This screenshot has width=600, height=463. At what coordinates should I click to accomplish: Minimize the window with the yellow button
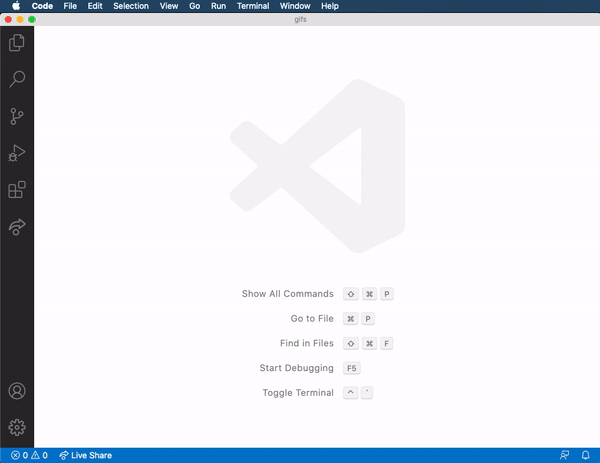tap(20, 19)
